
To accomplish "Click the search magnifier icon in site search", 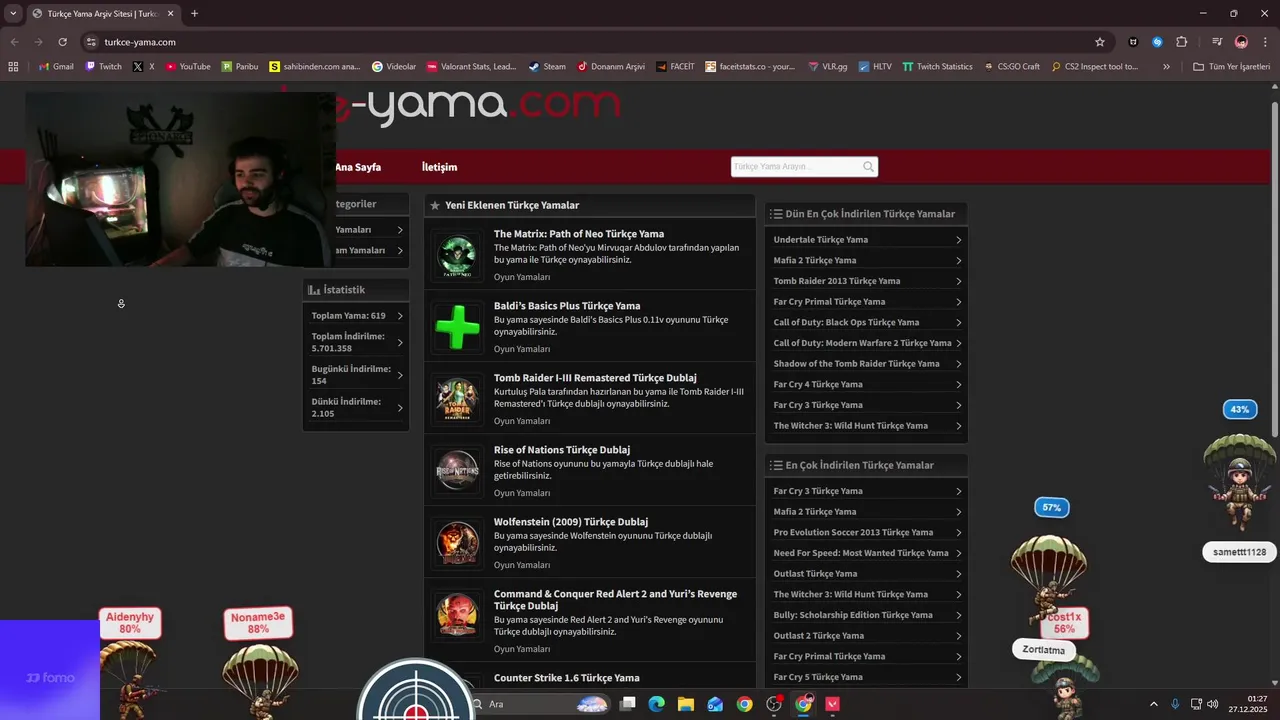I will pos(869,167).
